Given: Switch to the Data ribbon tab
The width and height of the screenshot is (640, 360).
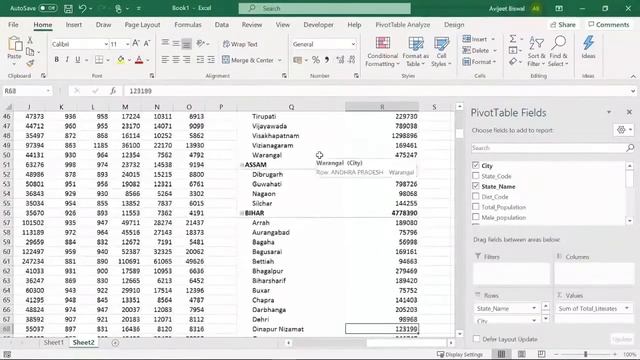Looking at the screenshot, I should click(222, 25).
